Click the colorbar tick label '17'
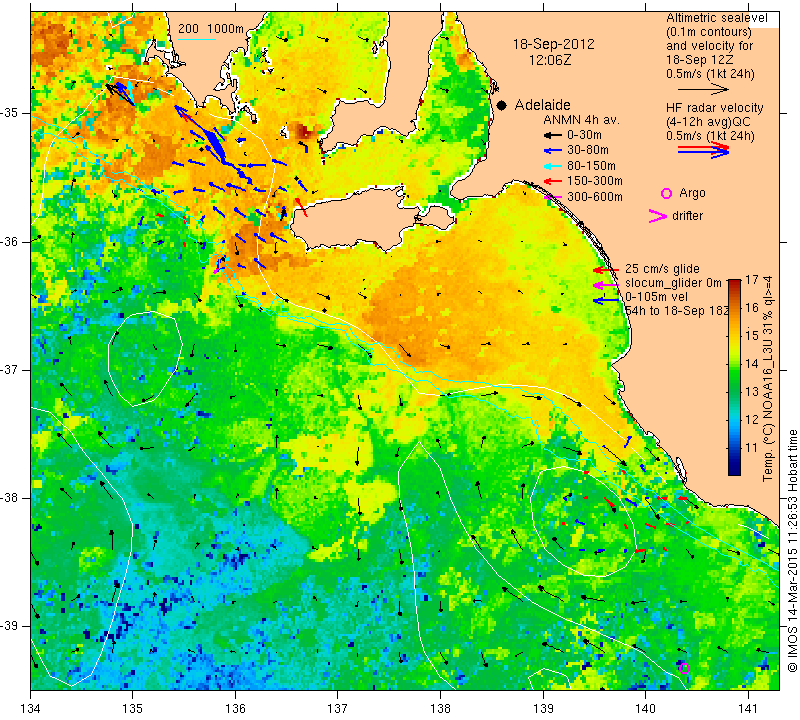This screenshot has height=720, width=800. (x=752, y=280)
